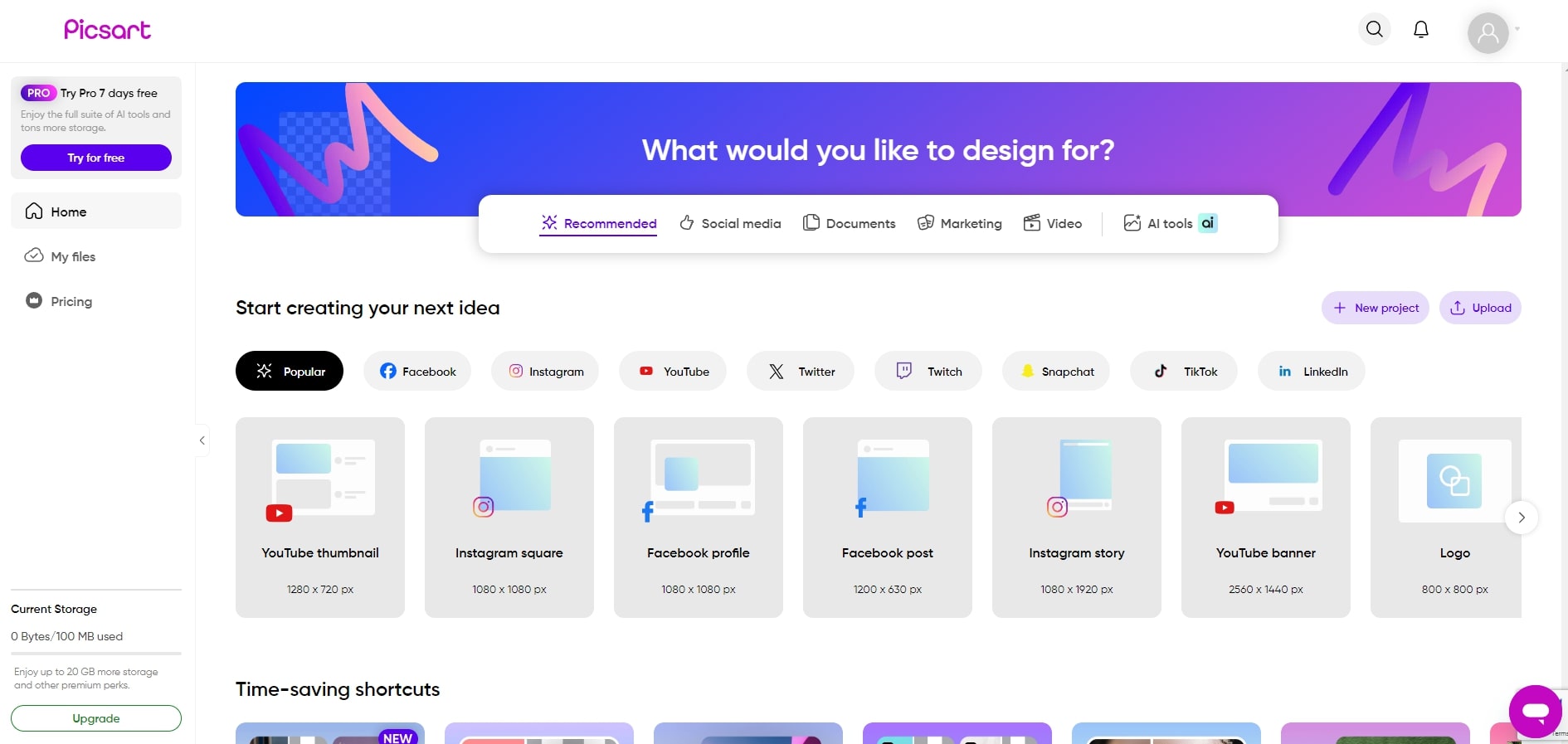Create a New project
This screenshot has height=744, width=1568.
pos(1376,308)
